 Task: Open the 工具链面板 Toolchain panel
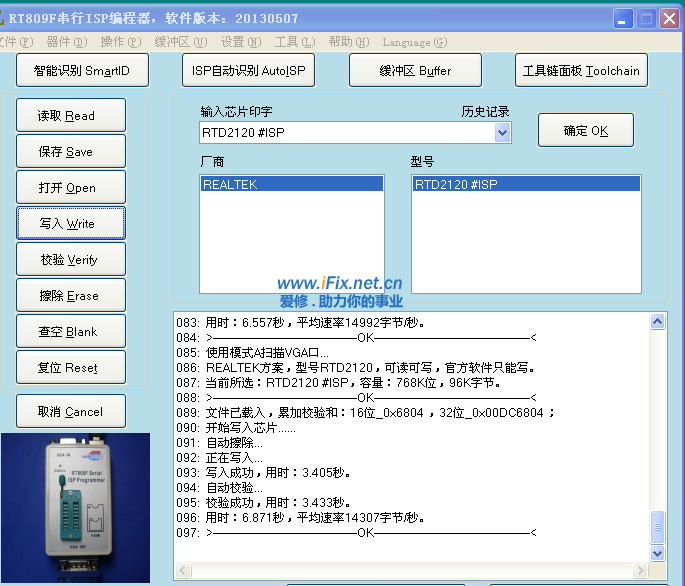click(582, 71)
